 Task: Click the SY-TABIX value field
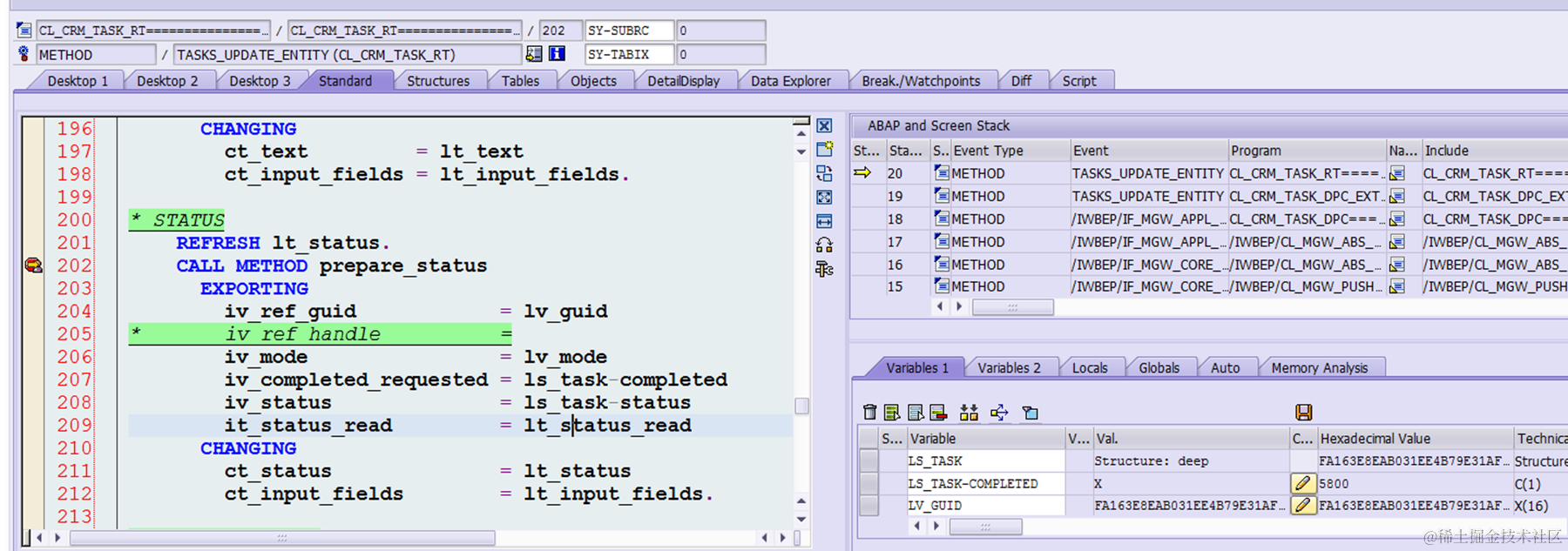coord(720,54)
